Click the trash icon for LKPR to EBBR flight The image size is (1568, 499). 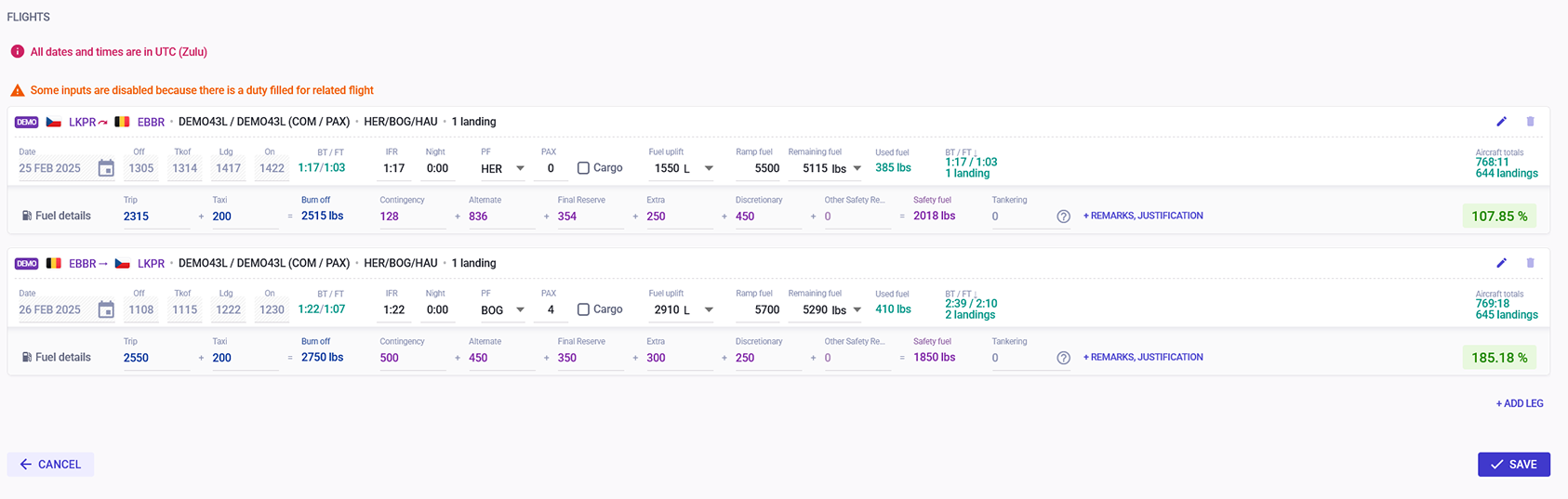coord(1530,122)
